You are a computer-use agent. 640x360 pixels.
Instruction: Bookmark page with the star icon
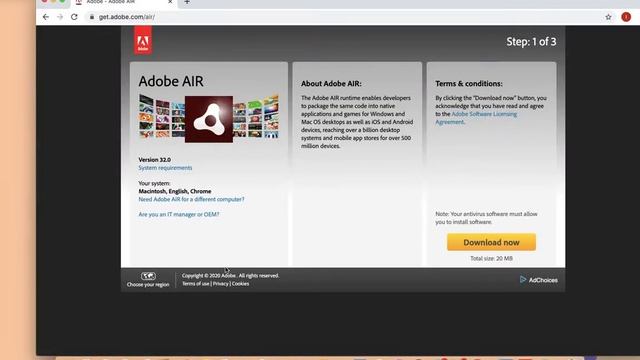[x=608, y=17]
